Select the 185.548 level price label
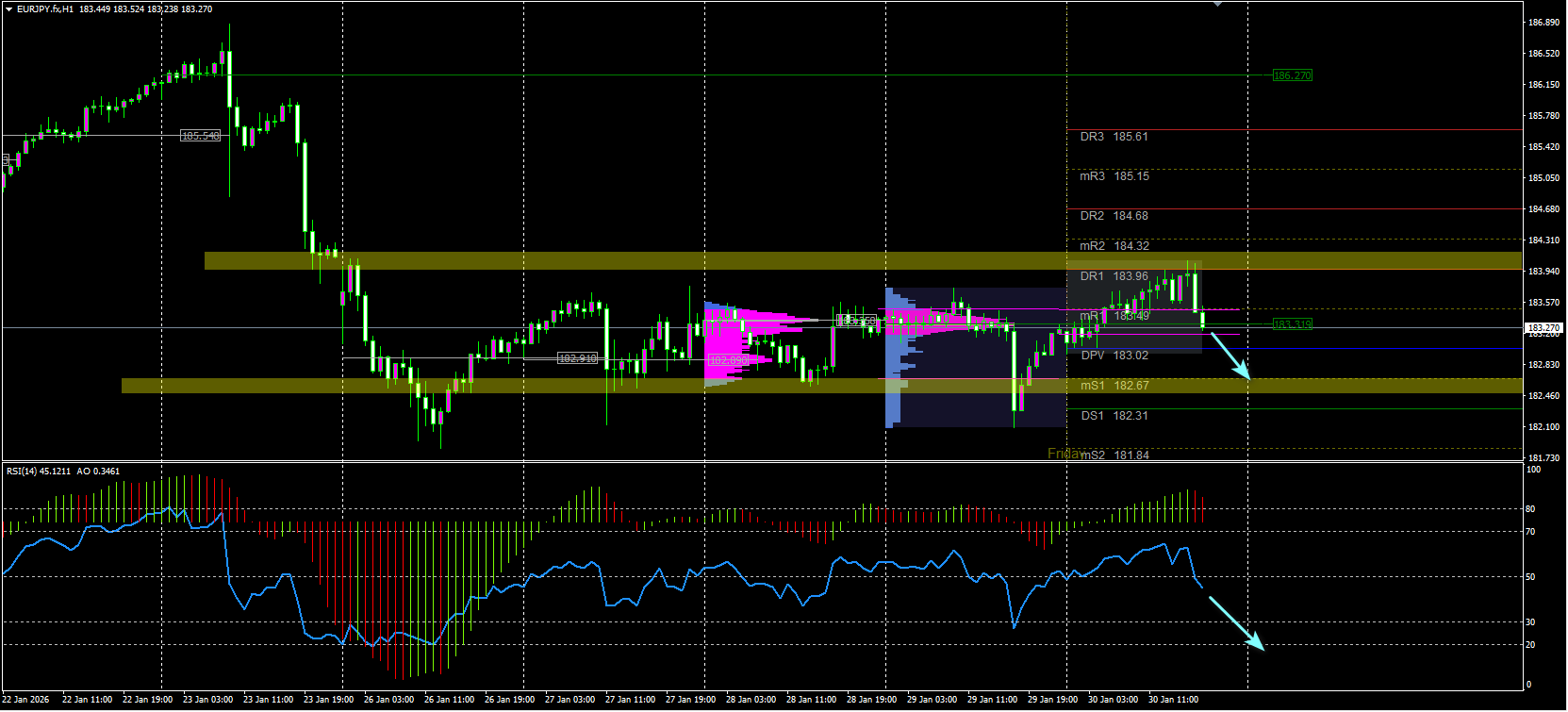1568x712 pixels. click(200, 136)
